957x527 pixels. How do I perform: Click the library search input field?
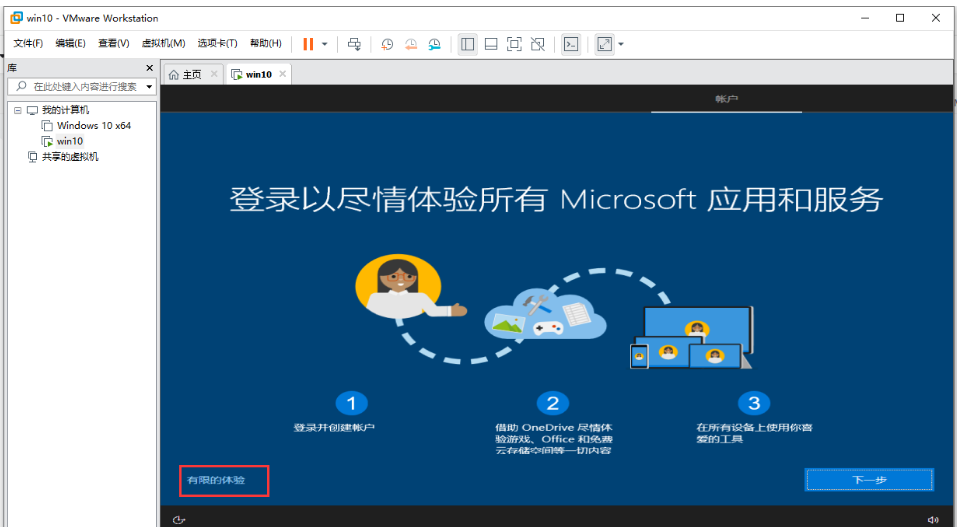click(81, 87)
